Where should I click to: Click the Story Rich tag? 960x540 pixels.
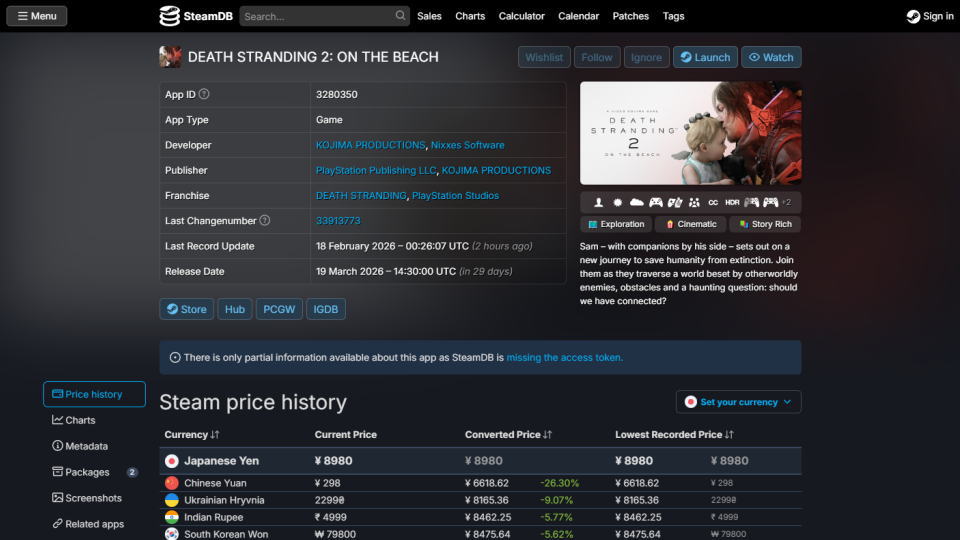tap(765, 224)
